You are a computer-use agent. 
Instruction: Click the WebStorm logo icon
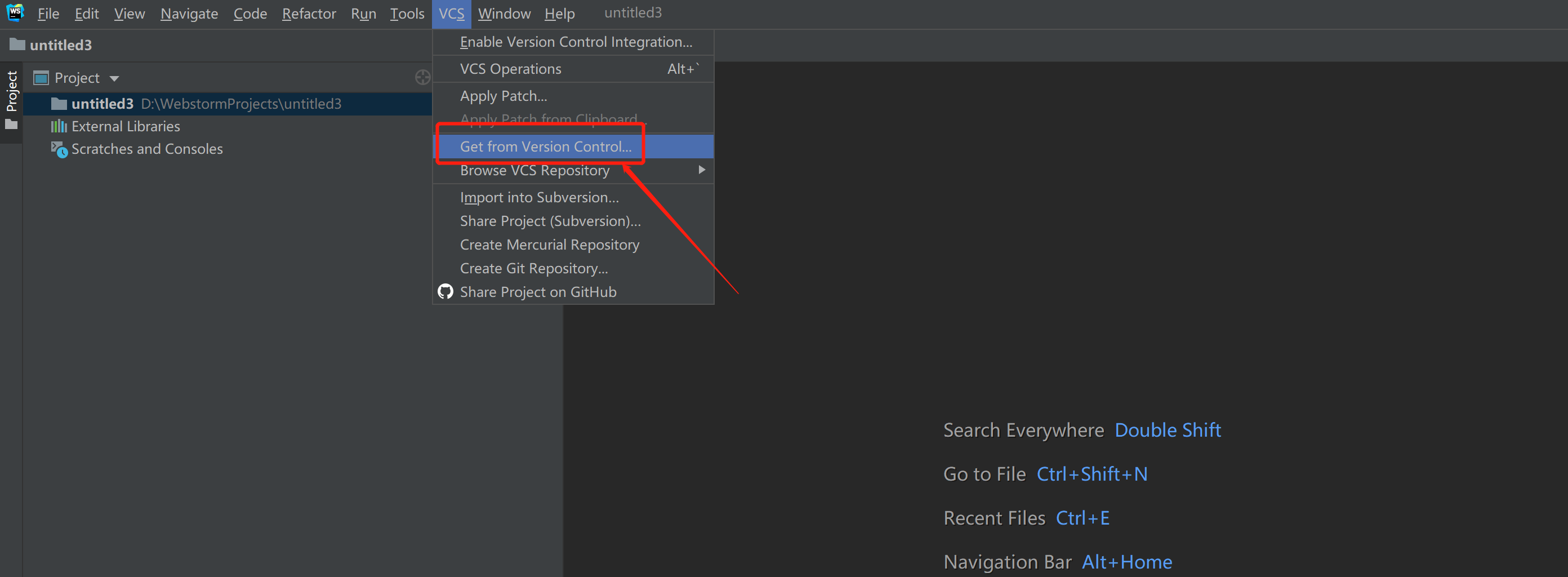(x=14, y=13)
